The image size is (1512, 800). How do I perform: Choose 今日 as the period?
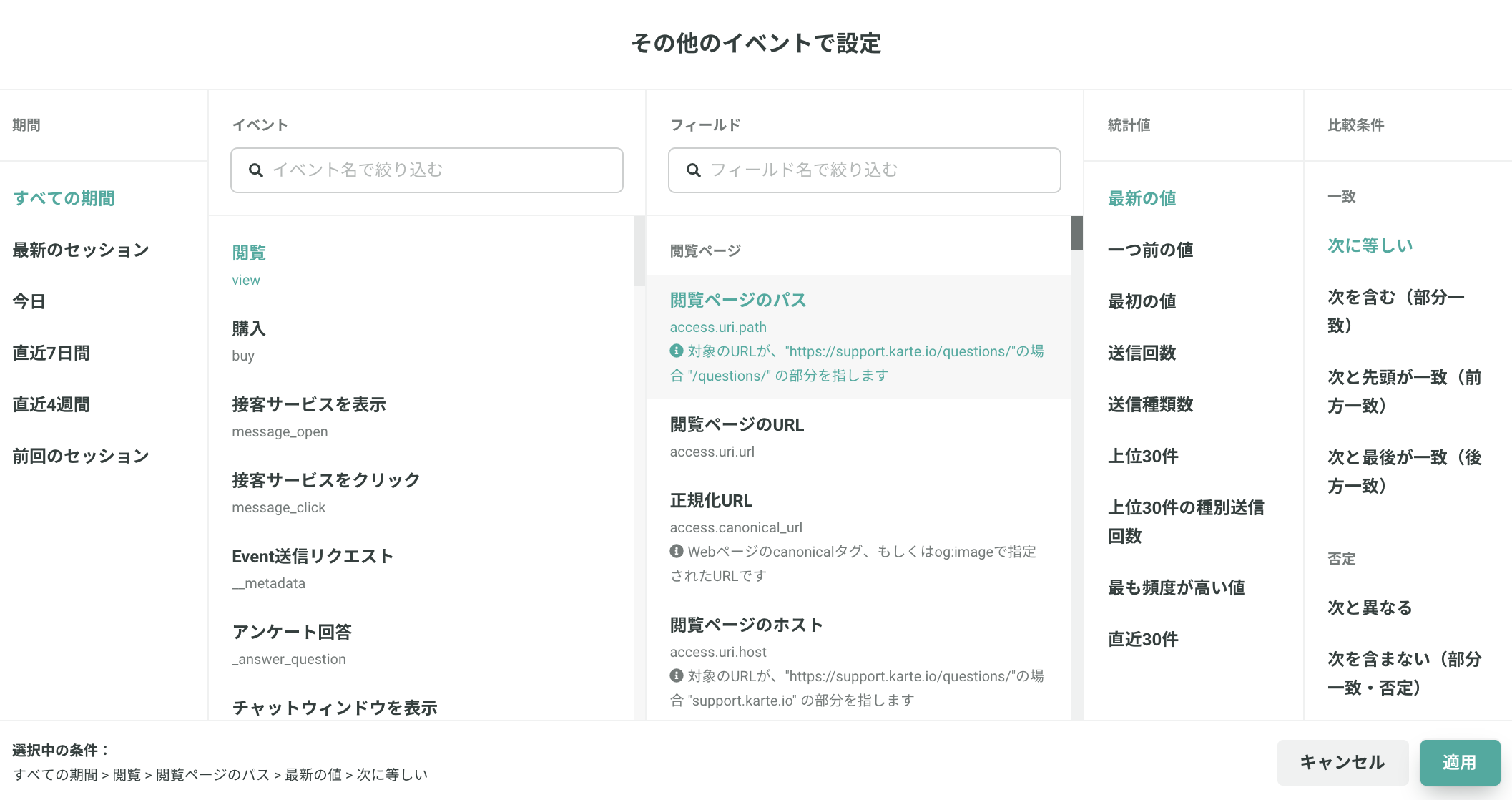click(29, 301)
